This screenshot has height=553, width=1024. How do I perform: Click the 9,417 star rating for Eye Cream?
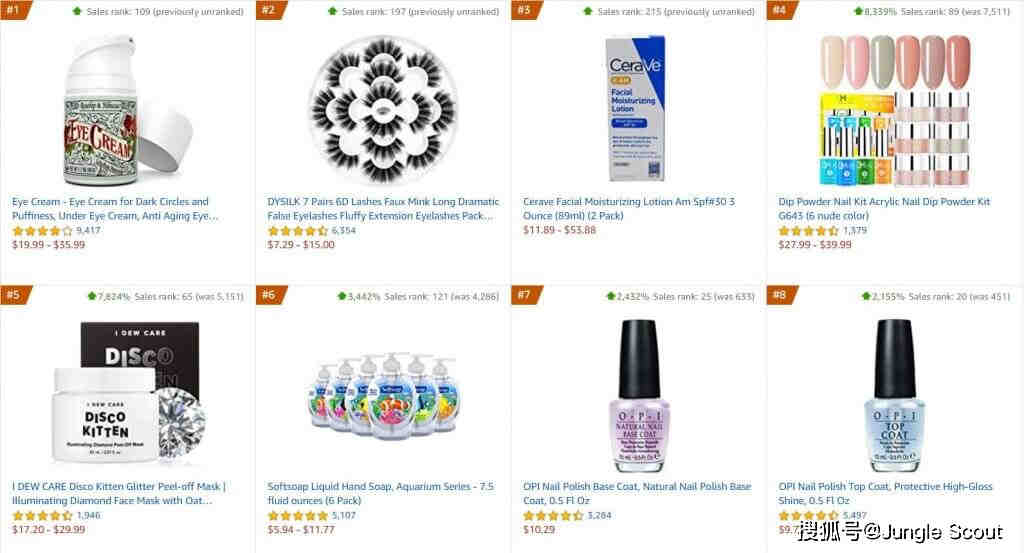click(56, 230)
